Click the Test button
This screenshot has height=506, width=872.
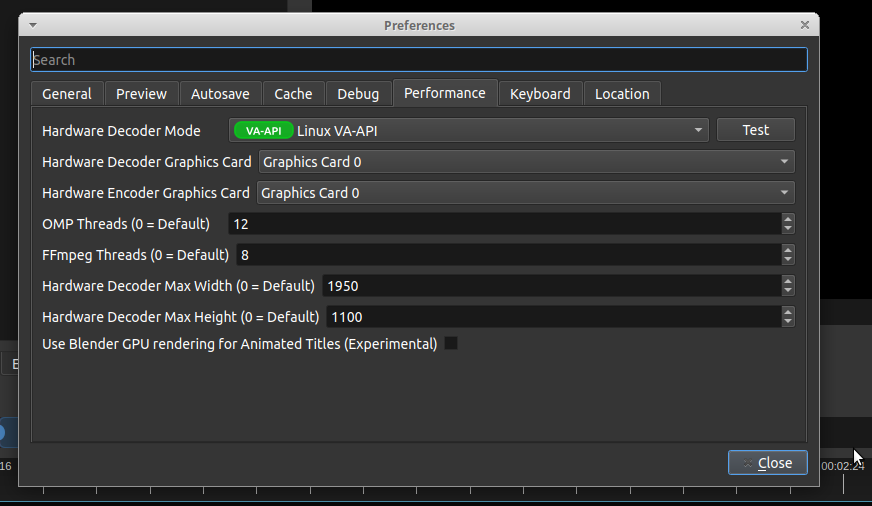tap(756, 130)
